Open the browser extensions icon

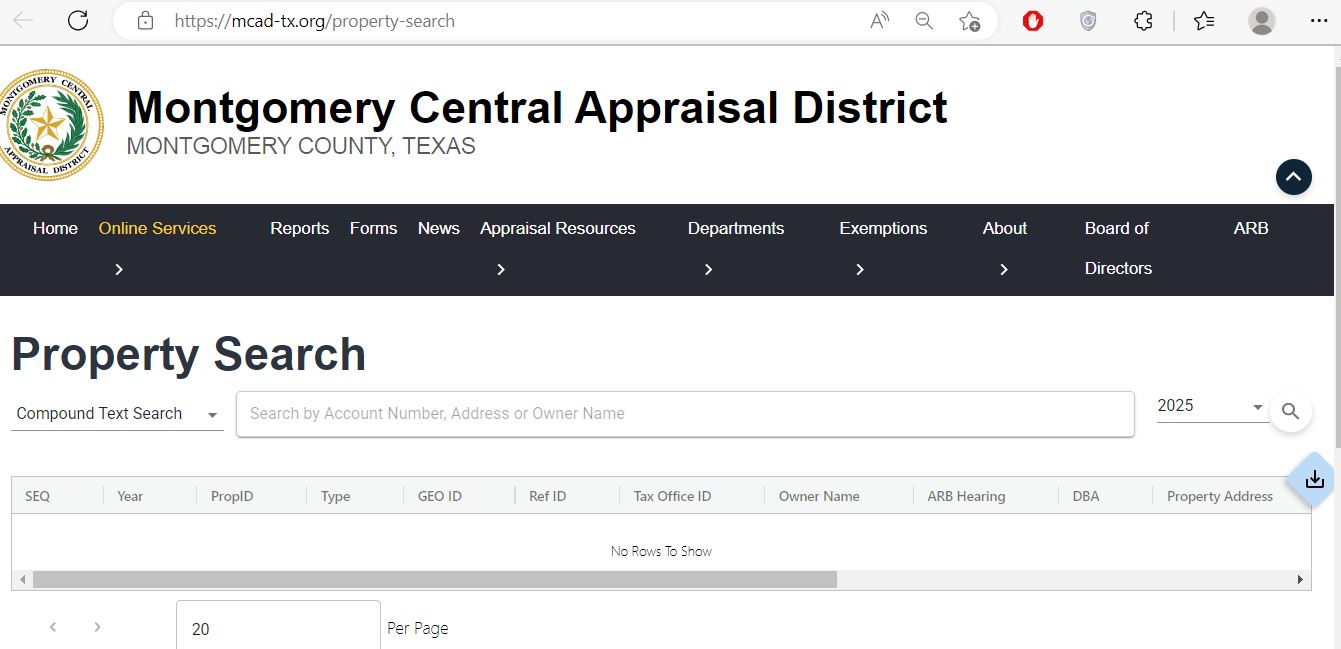[x=1143, y=20]
